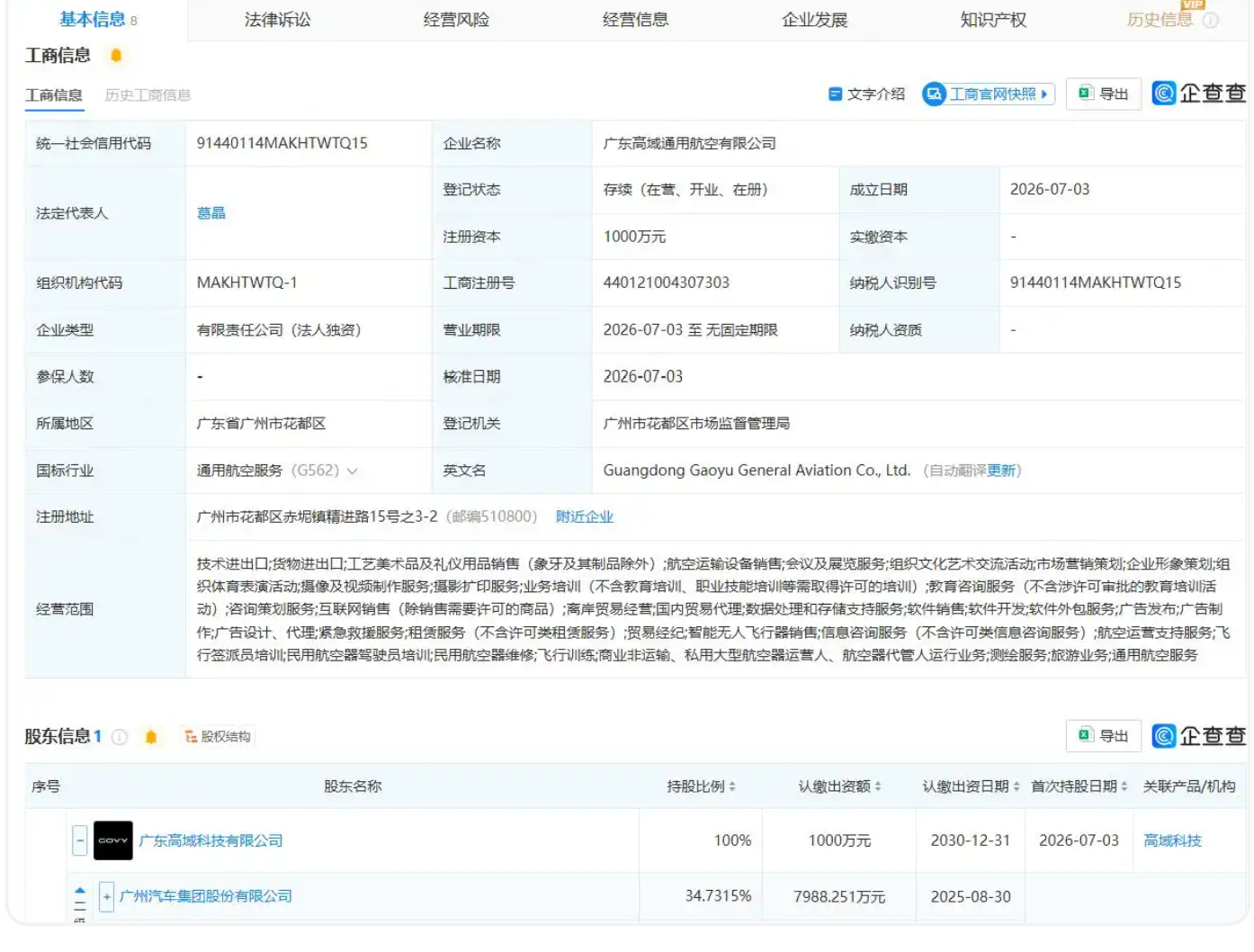Open shareholder 广东高域科技有限公司 link
The width and height of the screenshot is (1254, 952).
210,840
